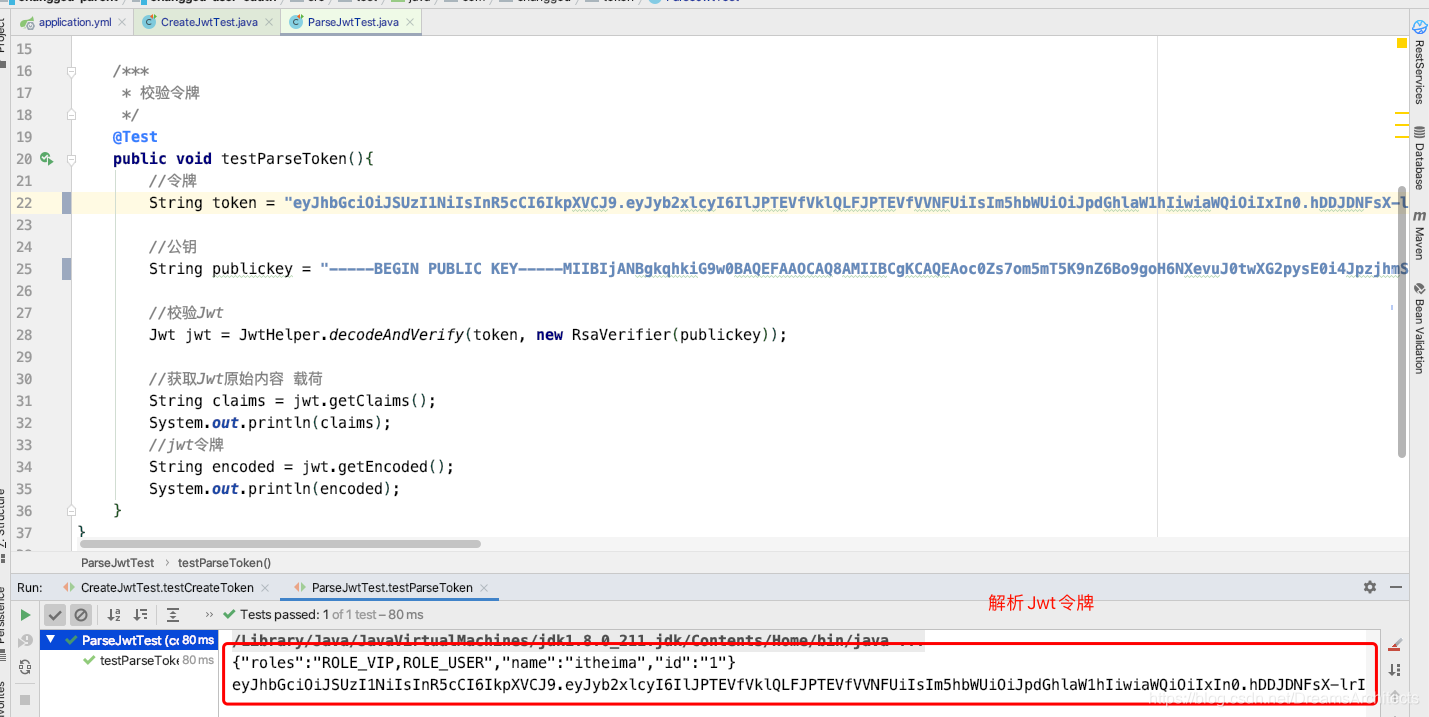This screenshot has width=1429, height=717.
Task: Open Database tool window
Action: point(1419,158)
